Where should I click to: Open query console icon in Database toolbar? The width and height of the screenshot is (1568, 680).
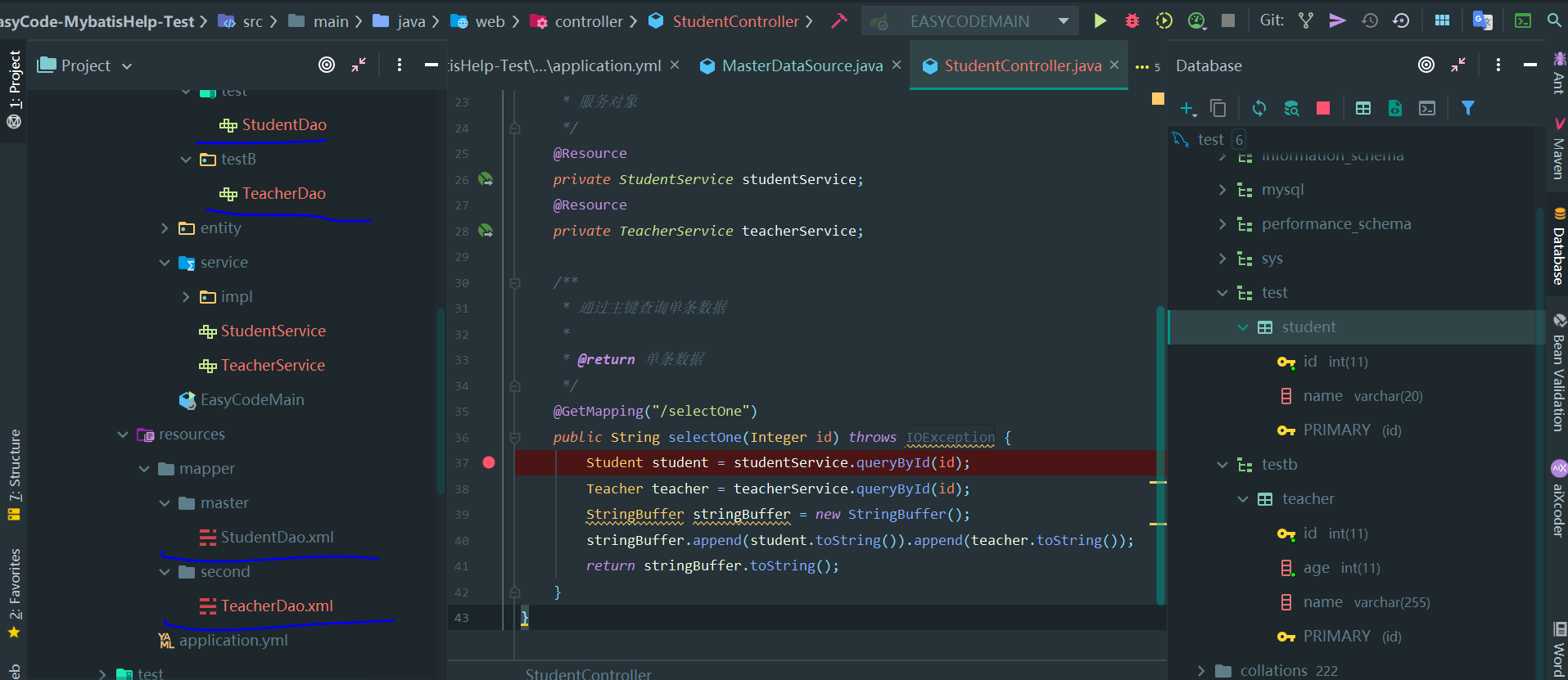point(1427,108)
